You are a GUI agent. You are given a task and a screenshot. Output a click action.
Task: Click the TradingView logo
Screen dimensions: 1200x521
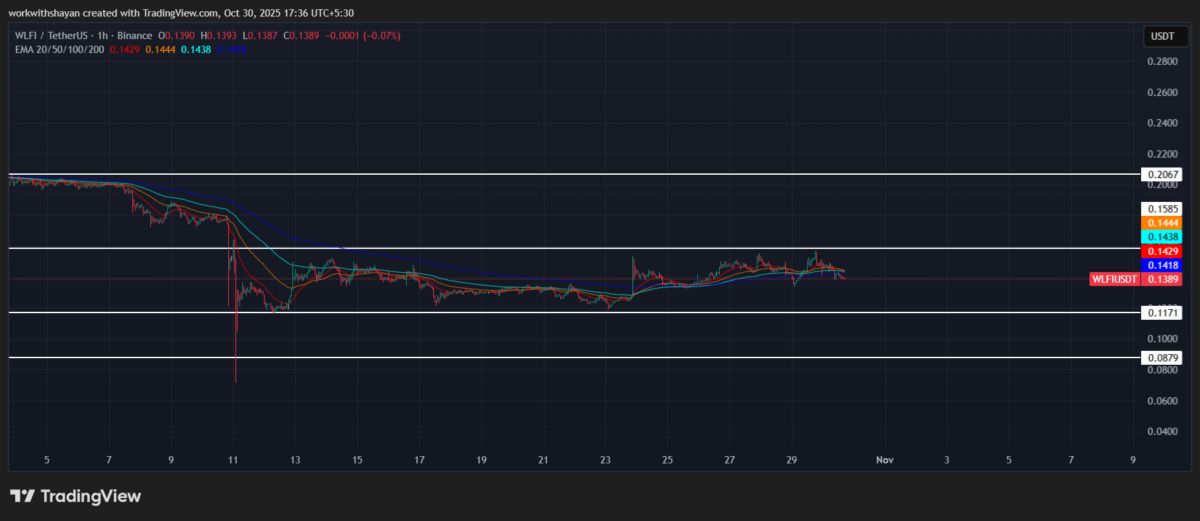76,496
